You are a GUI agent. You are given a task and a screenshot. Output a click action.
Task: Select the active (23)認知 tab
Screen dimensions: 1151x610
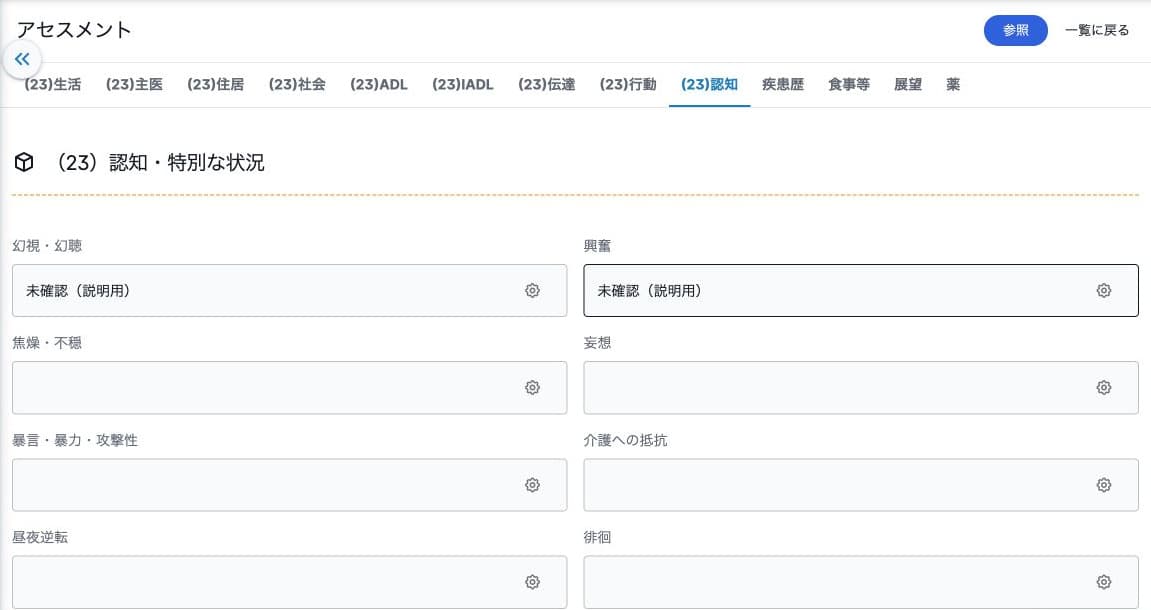click(x=710, y=84)
